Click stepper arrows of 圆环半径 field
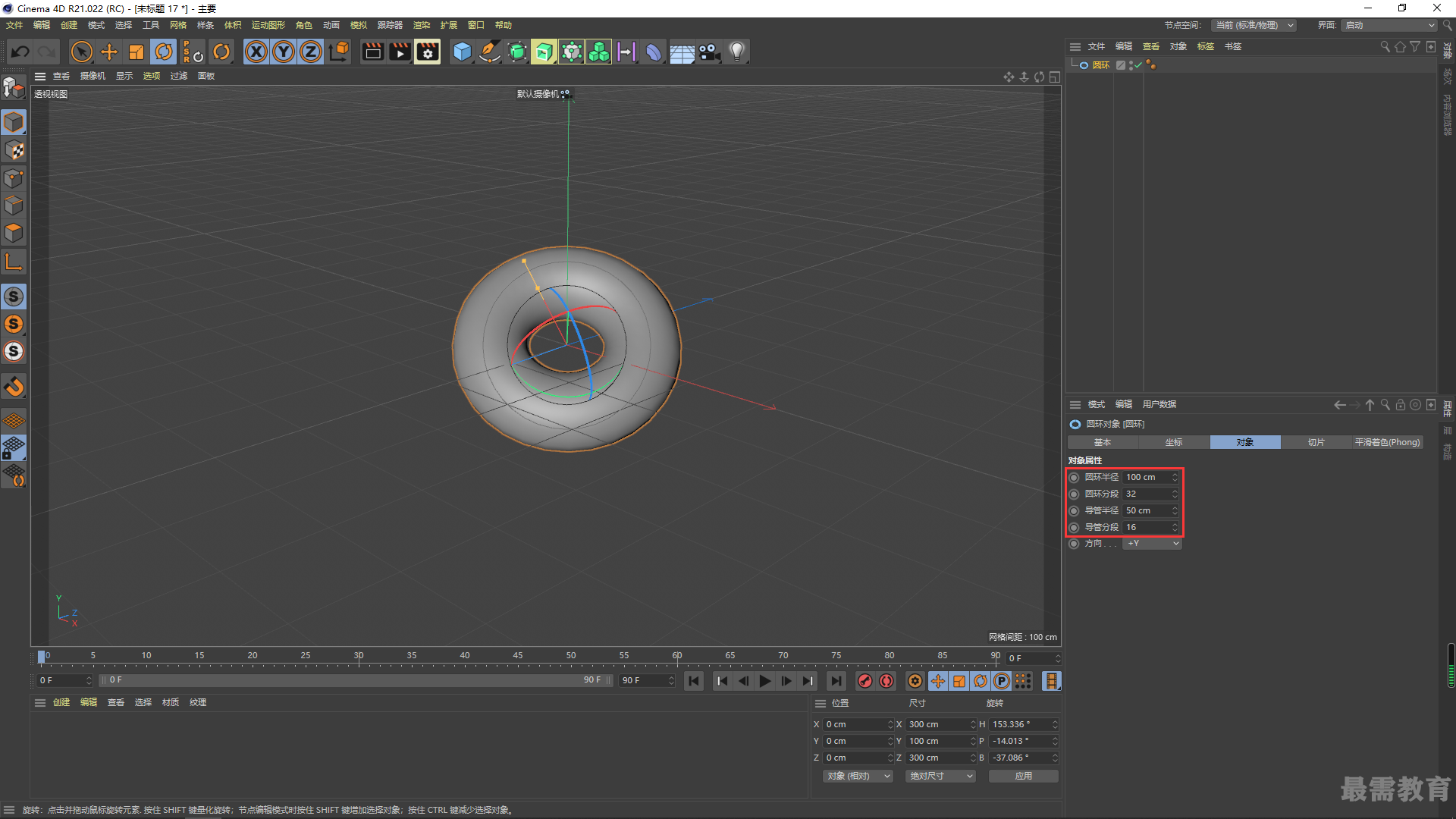This screenshot has width=1456, height=819. pyautogui.click(x=1175, y=477)
